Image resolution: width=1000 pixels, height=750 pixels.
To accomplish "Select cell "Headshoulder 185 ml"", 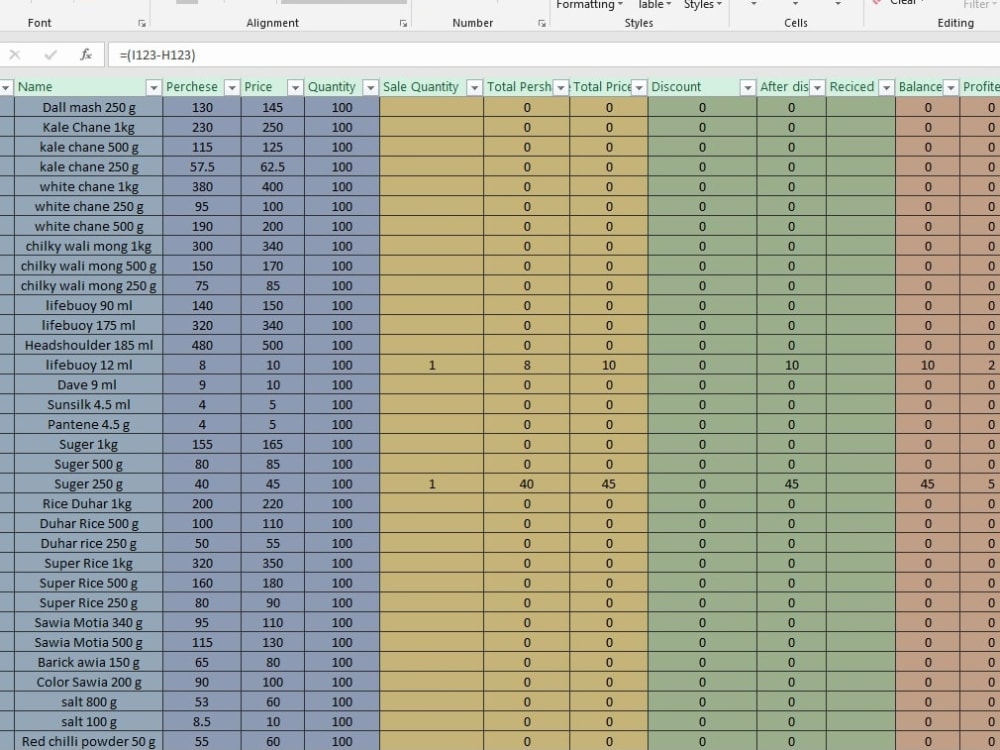I will [x=89, y=344].
